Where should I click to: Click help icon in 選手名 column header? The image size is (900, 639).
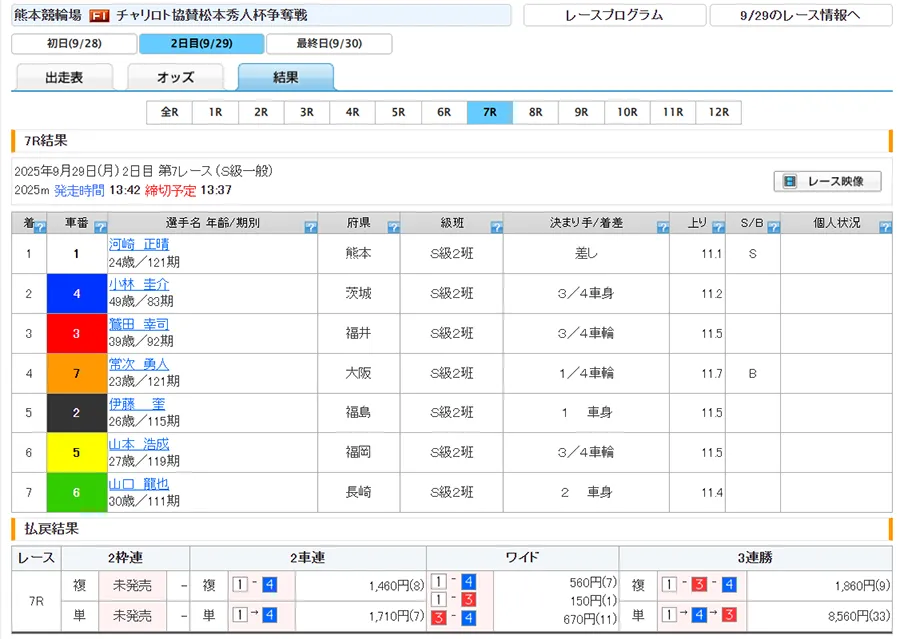[309, 228]
